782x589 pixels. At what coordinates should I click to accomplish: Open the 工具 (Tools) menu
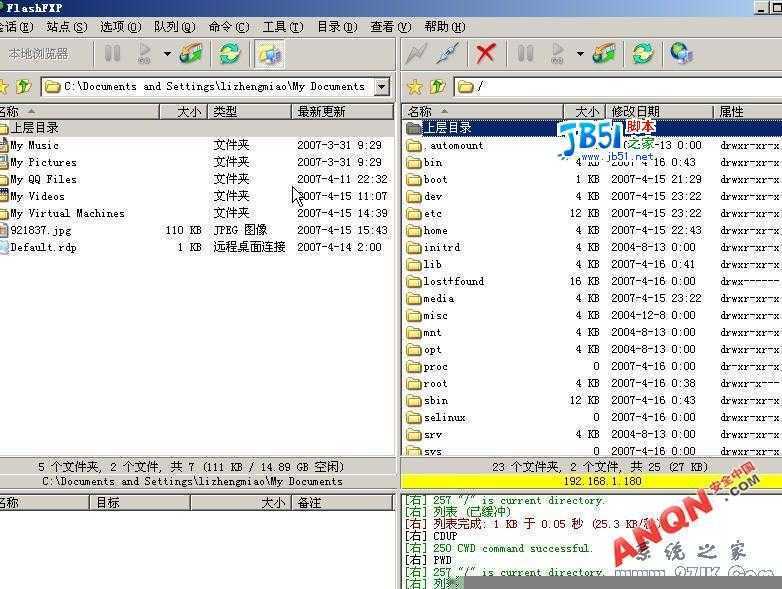pyautogui.click(x=282, y=26)
